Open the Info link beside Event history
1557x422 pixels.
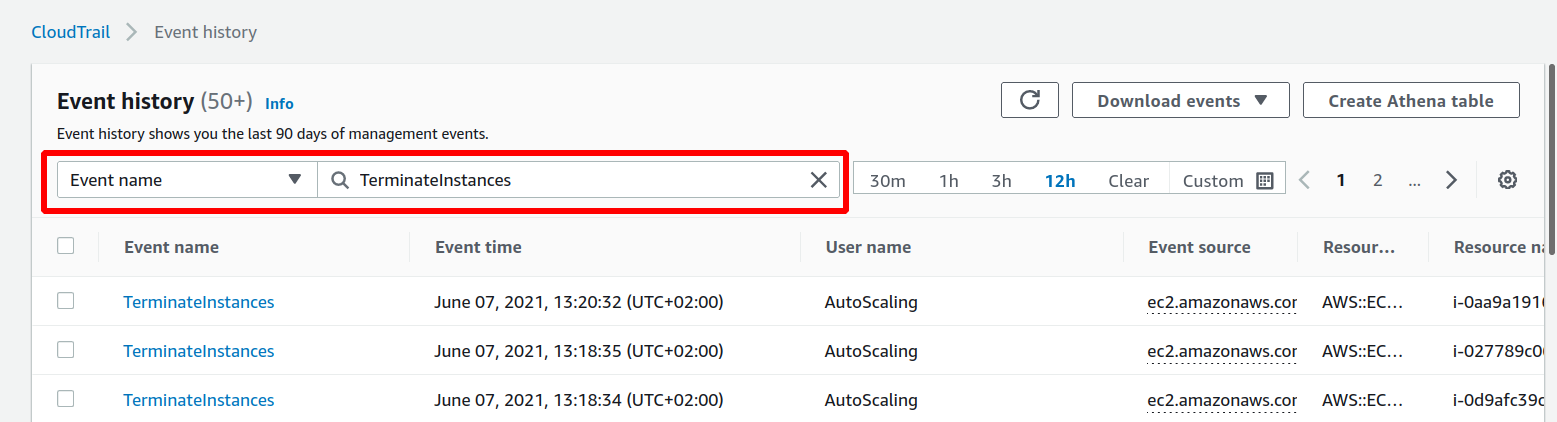click(279, 103)
